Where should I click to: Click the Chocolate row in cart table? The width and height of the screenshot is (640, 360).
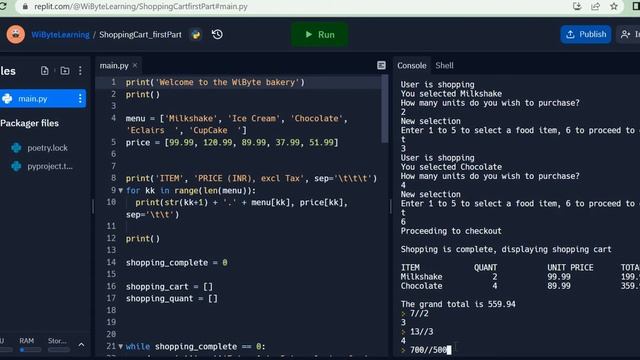(520, 286)
